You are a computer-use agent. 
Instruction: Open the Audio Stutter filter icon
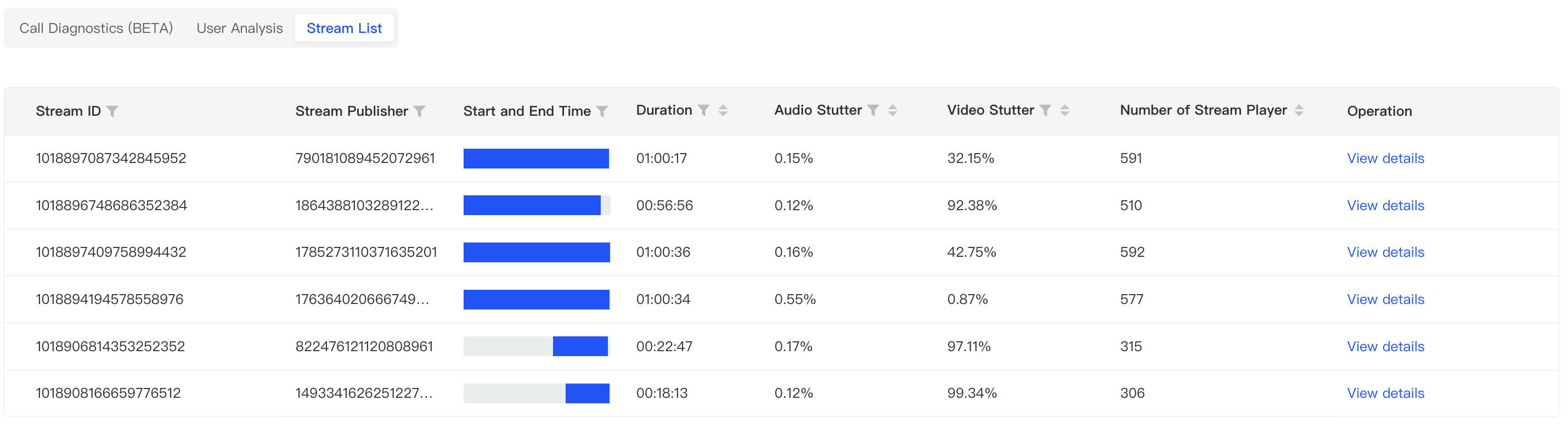[873, 110]
